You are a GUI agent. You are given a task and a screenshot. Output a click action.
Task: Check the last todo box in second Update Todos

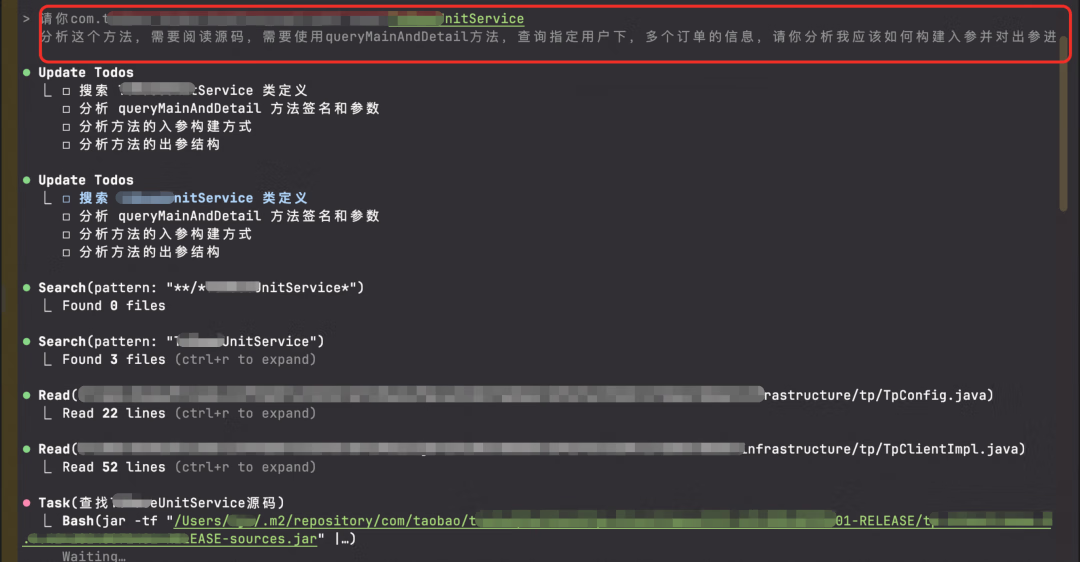67,252
